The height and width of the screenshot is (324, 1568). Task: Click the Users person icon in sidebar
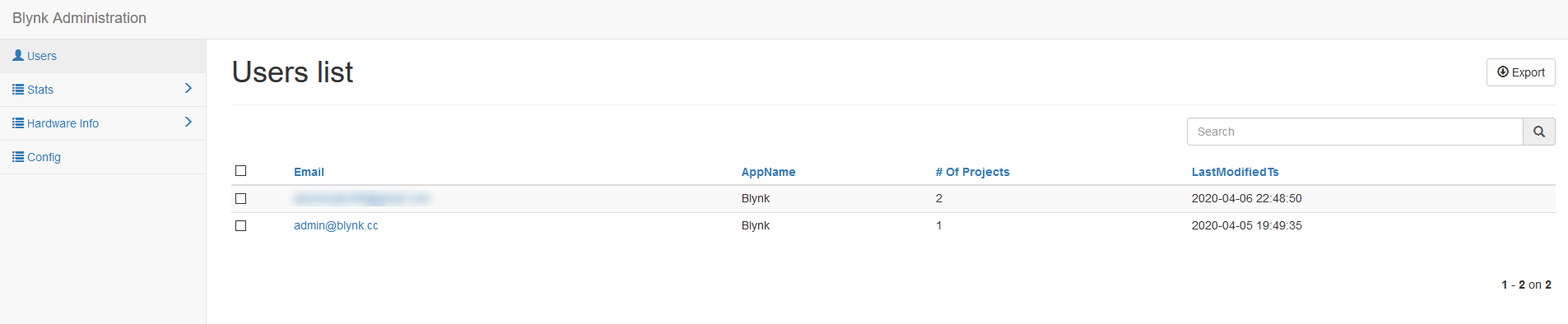(x=18, y=55)
